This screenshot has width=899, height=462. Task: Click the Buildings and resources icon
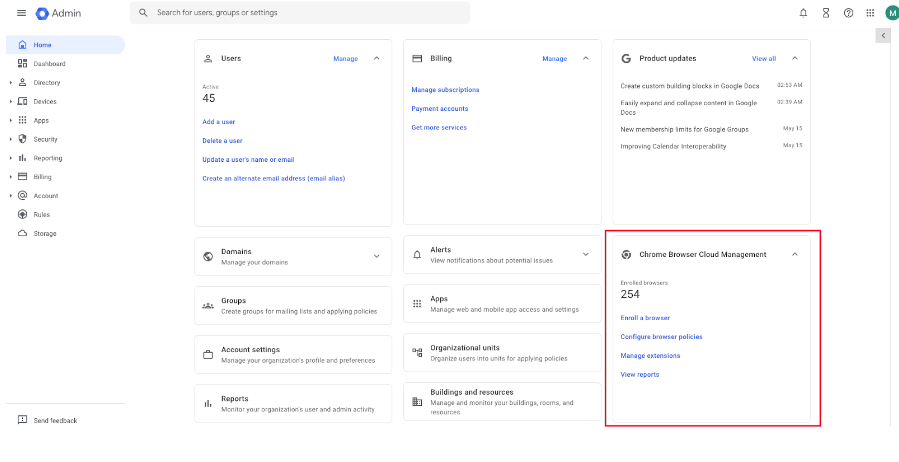(417, 402)
